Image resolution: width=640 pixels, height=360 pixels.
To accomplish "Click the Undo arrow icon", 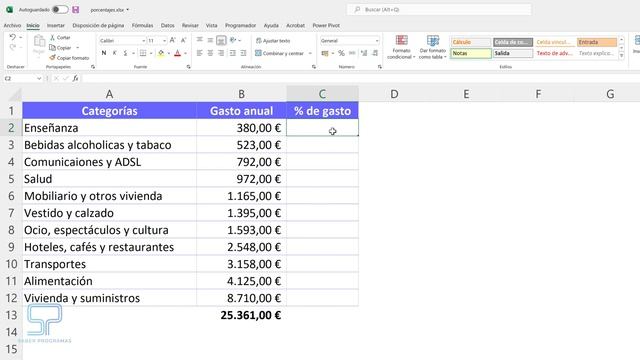I will (13, 37).
